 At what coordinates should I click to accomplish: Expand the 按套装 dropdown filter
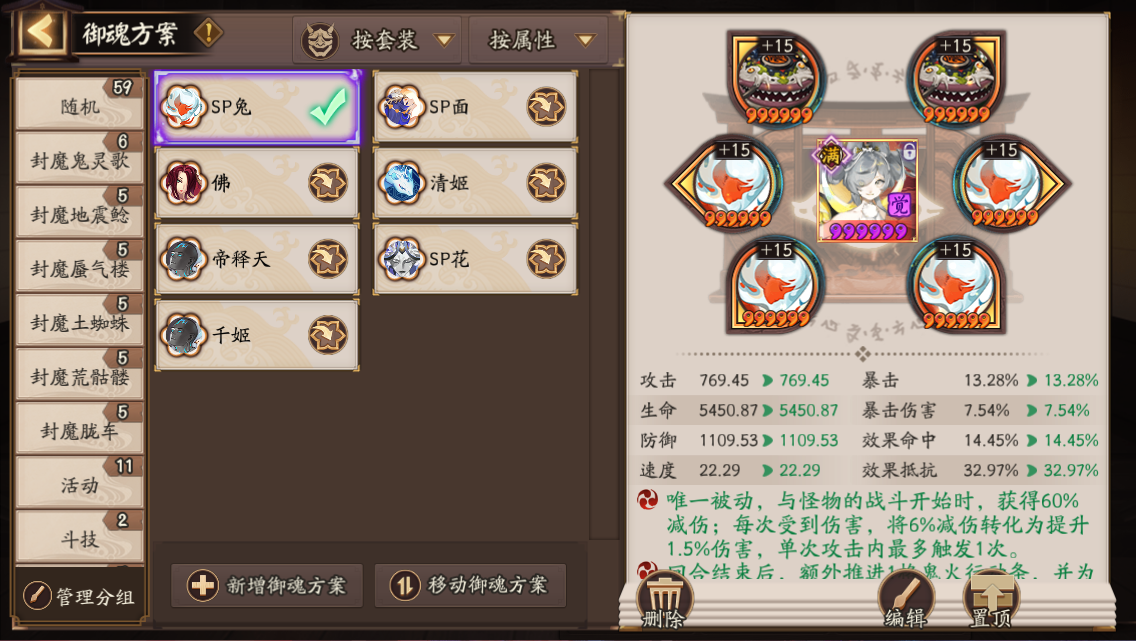coord(377,40)
